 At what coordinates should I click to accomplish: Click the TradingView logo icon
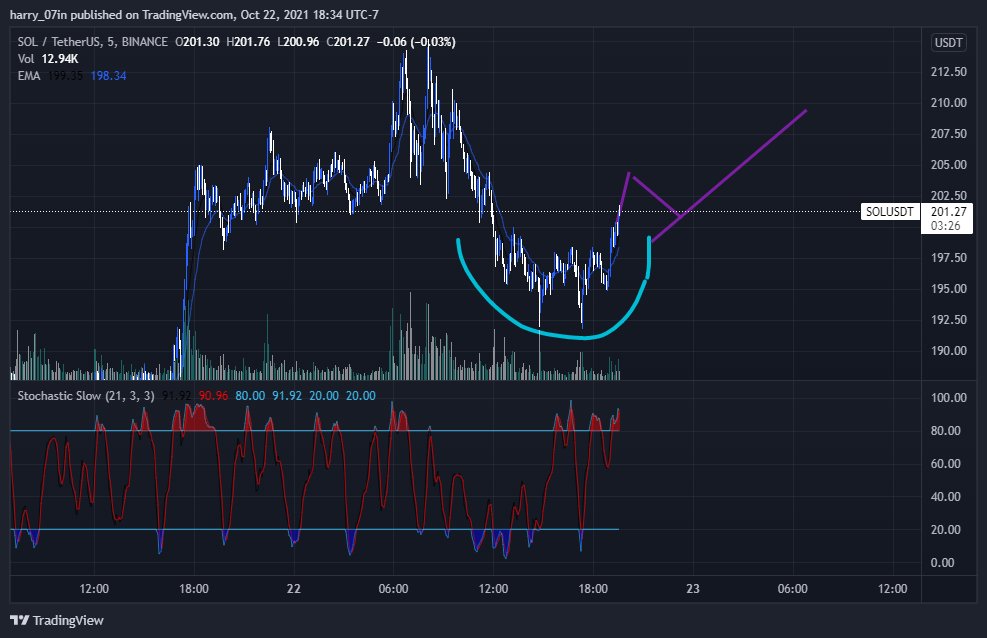tap(20, 620)
